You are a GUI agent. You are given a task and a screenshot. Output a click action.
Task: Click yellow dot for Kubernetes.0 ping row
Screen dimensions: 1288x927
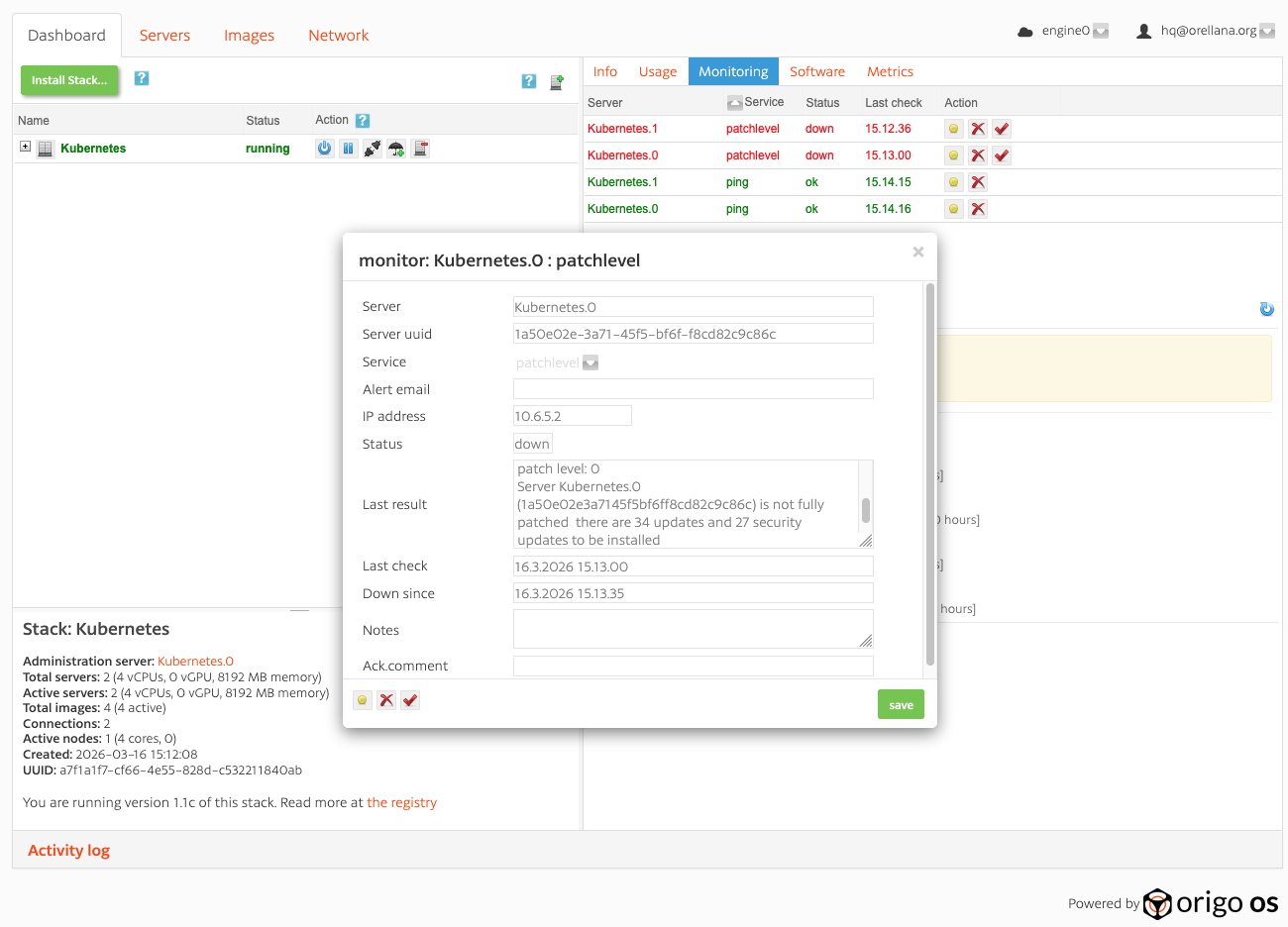point(953,209)
